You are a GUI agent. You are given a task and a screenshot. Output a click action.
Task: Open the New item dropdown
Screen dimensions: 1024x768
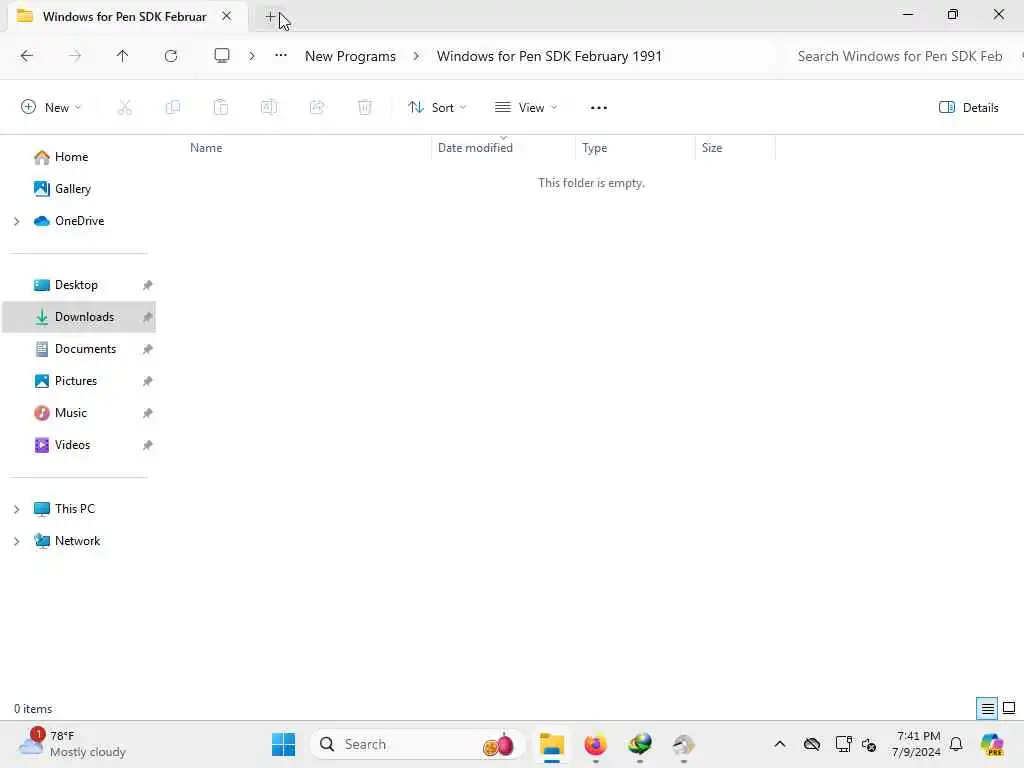[51, 108]
